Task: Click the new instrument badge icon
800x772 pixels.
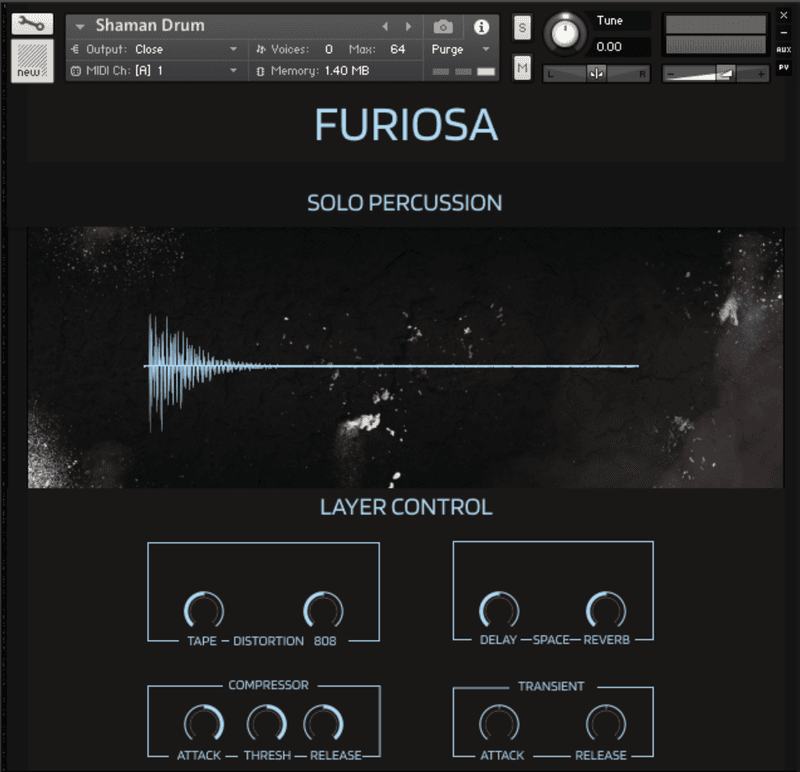Action: click(x=32, y=61)
